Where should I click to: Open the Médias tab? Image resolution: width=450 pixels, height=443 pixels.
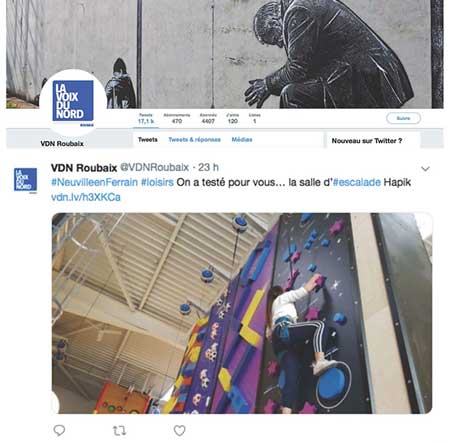(x=242, y=140)
